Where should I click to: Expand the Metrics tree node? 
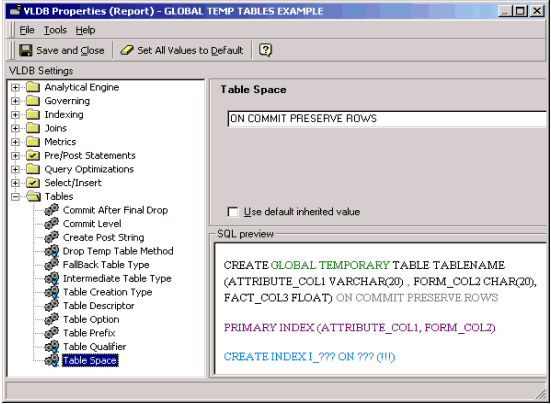pyautogui.click(x=15, y=142)
